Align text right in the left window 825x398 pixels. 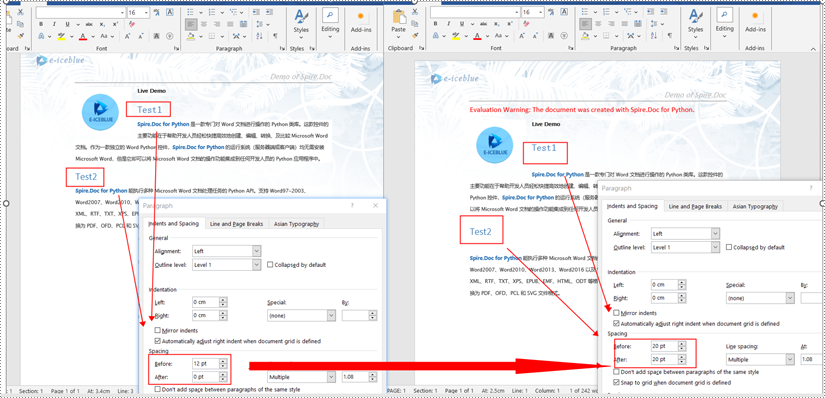217,24
